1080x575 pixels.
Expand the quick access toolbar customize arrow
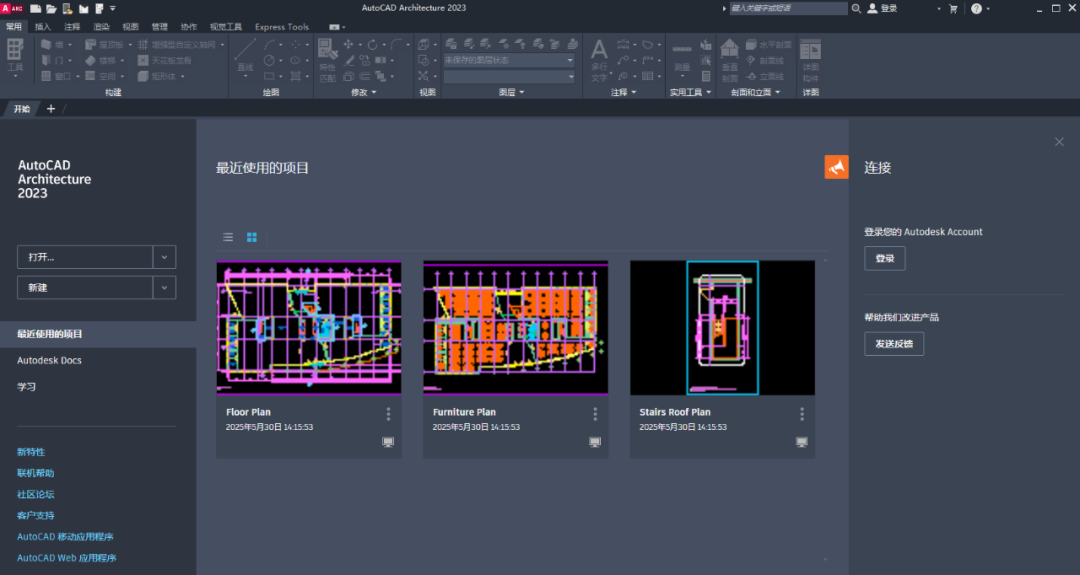coord(113,8)
